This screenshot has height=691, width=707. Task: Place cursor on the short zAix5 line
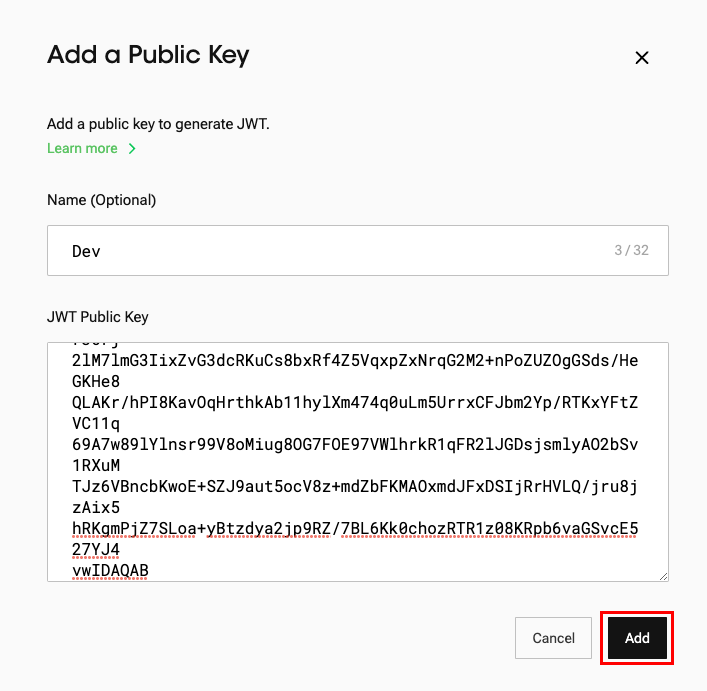tap(96, 507)
